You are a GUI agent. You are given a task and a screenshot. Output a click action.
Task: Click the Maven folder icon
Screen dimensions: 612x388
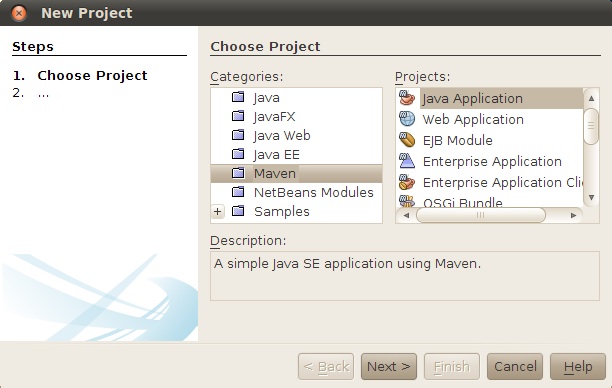coord(238,173)
